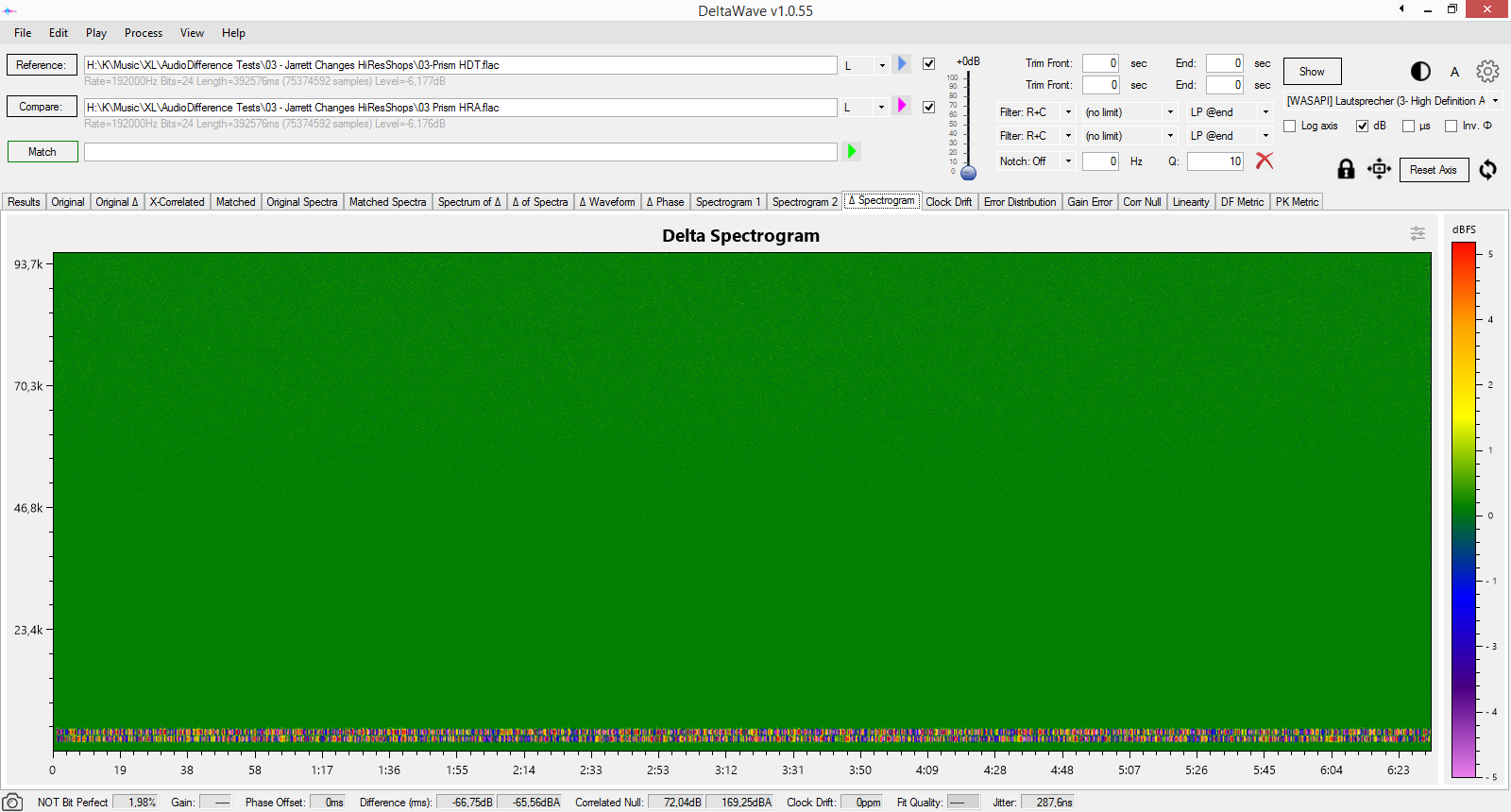
Task: Open WASAPI output device dropdown
Action: tap(1393, 100)
